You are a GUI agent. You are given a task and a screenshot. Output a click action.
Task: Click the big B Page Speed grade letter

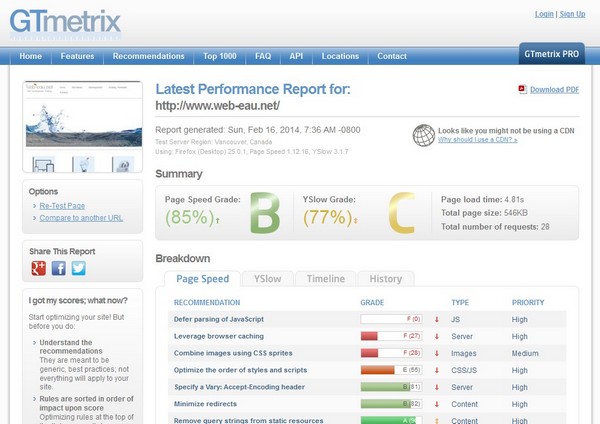(265, 213)
